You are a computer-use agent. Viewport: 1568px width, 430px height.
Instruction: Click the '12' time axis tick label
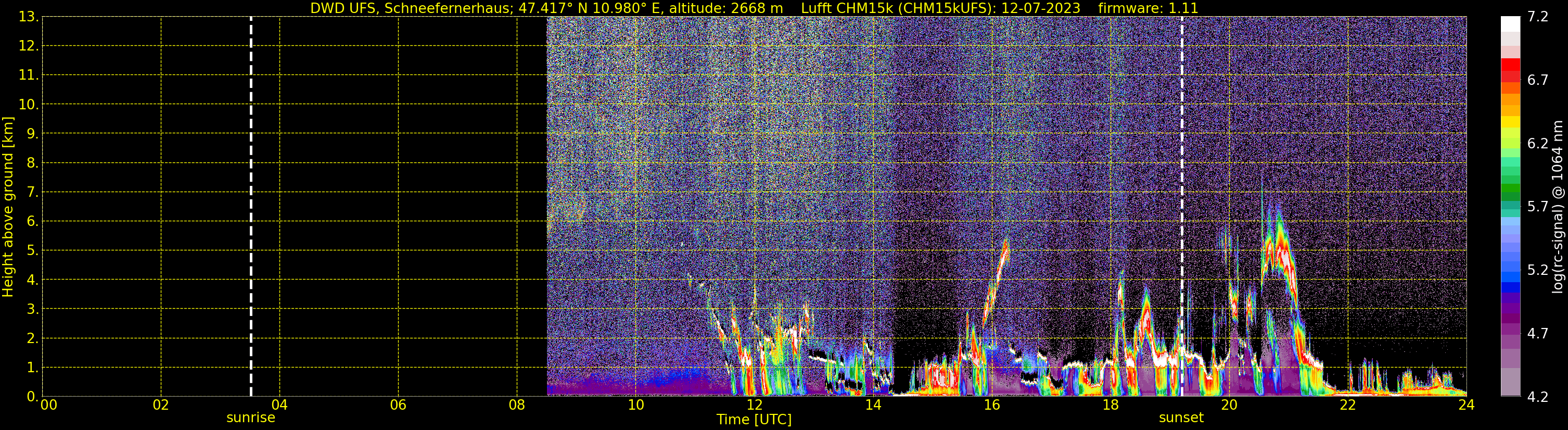[754, 405]
